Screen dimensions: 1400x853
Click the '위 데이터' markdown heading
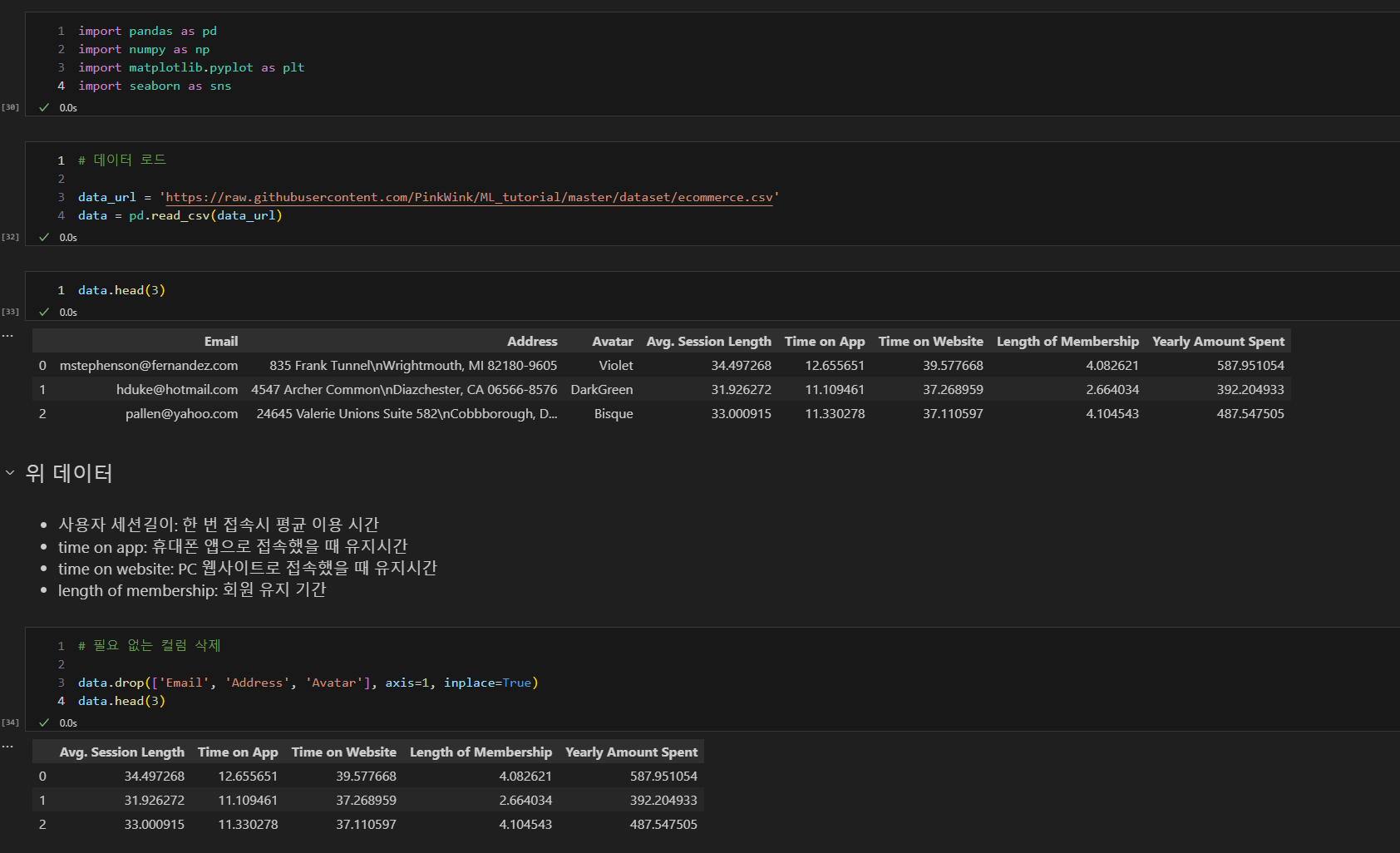(x=69, y=473)
